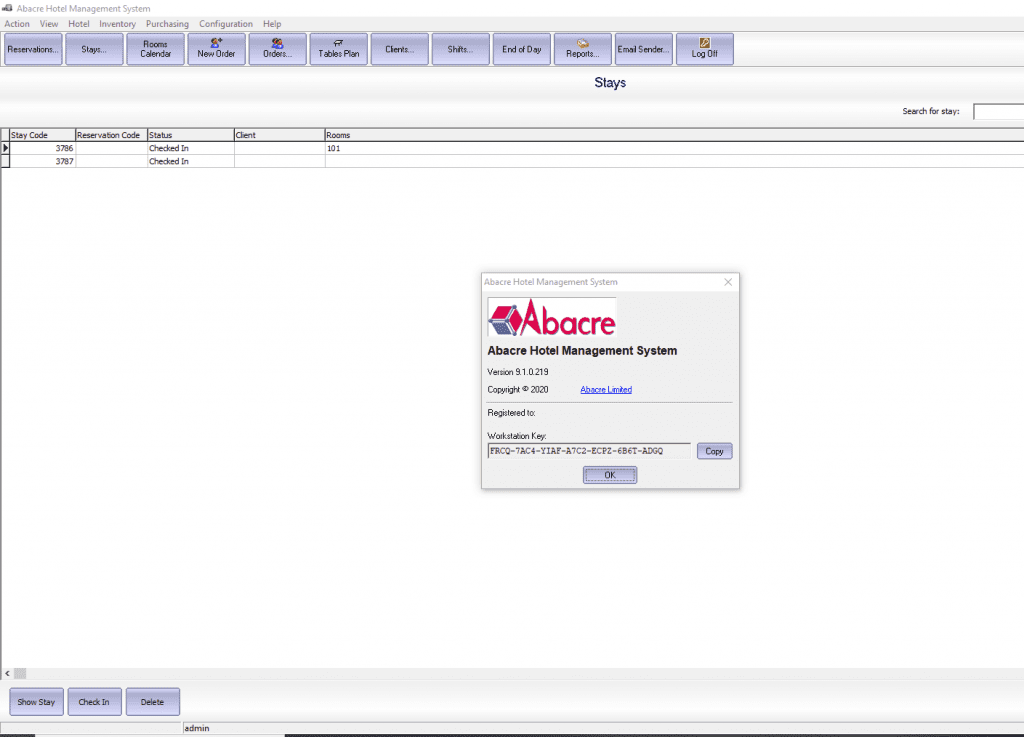Create a New Order
Image resolution: width=1024 pixels, height=737 pixels.
tap(216, 48)
